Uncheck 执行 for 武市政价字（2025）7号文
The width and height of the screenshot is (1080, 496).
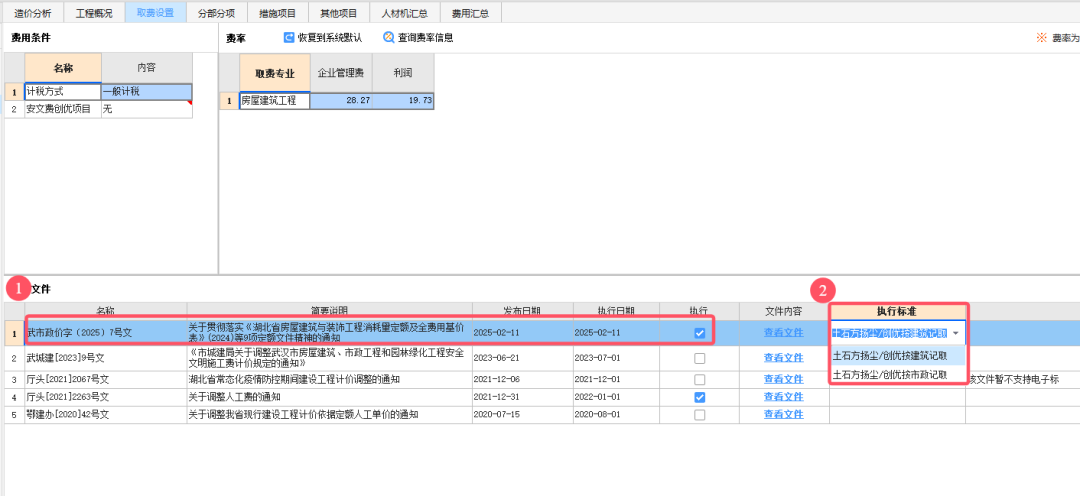(700, 333)
